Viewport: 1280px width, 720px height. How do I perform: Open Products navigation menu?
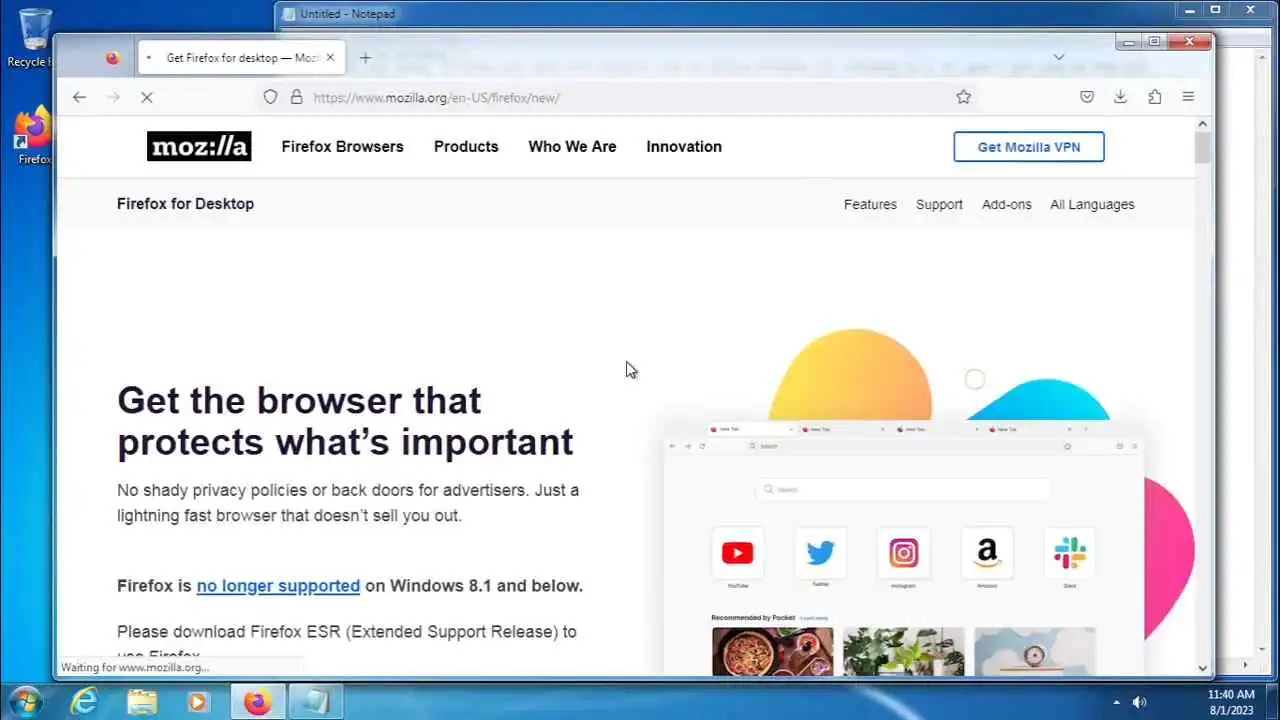[466, 146]
